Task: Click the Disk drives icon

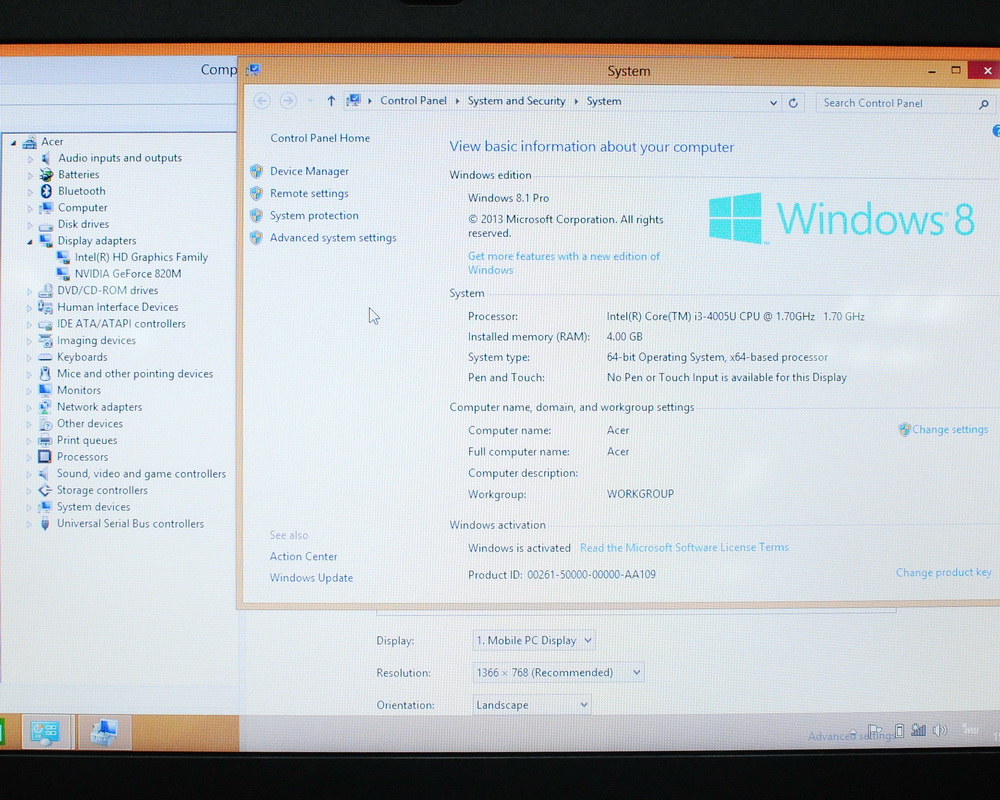Action: pyautogui.click(x=45, y=225)
